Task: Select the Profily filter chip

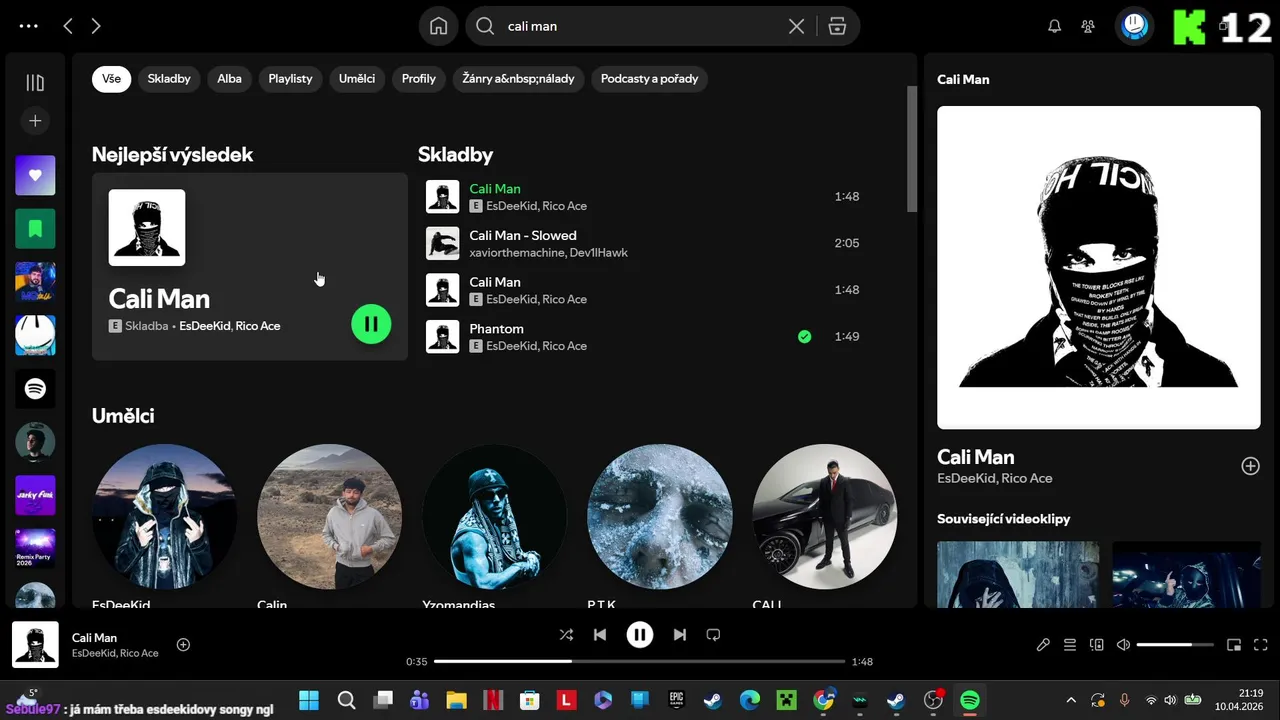Action: click(x=419, y=79)
